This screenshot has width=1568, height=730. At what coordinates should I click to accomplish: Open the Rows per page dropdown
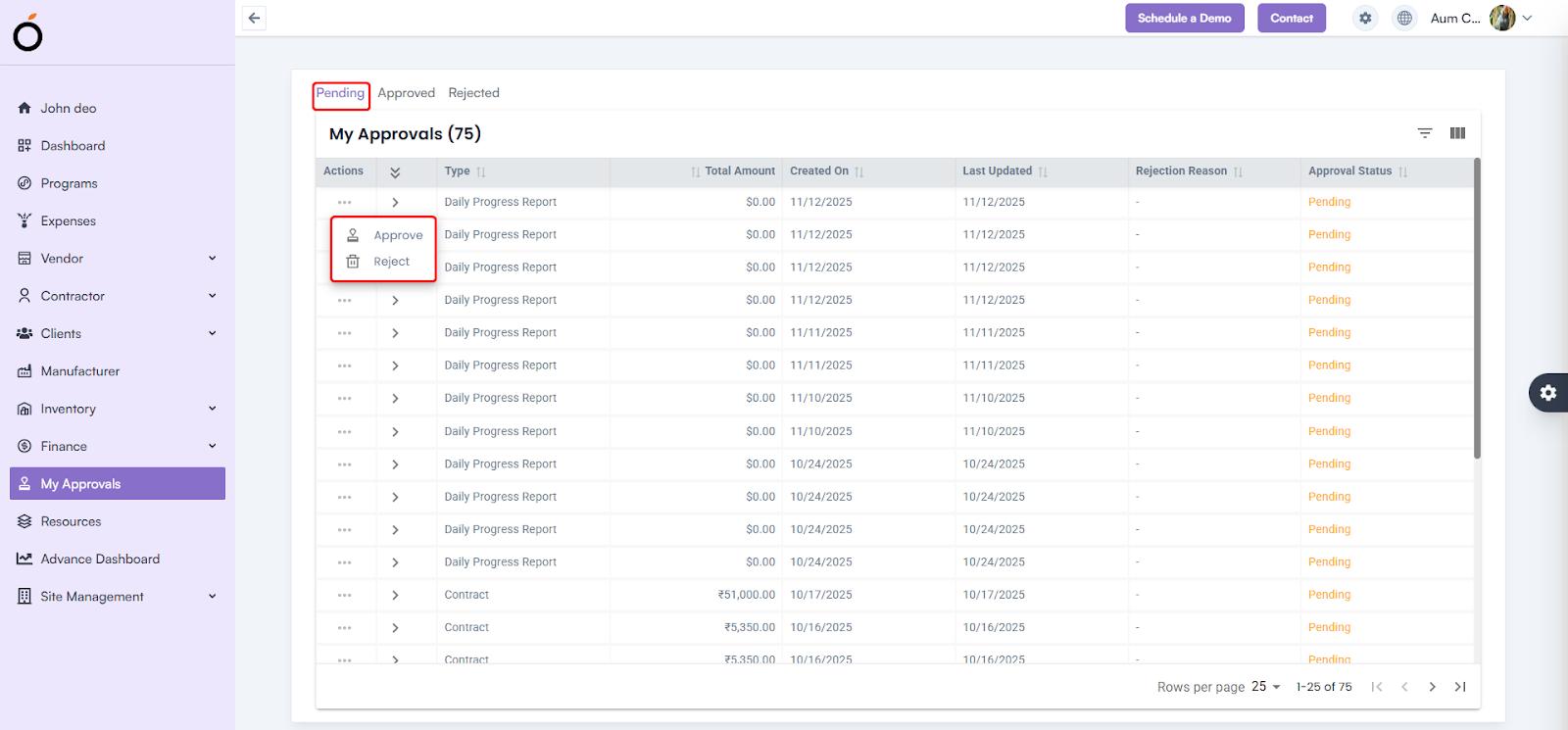point(1266,687)
